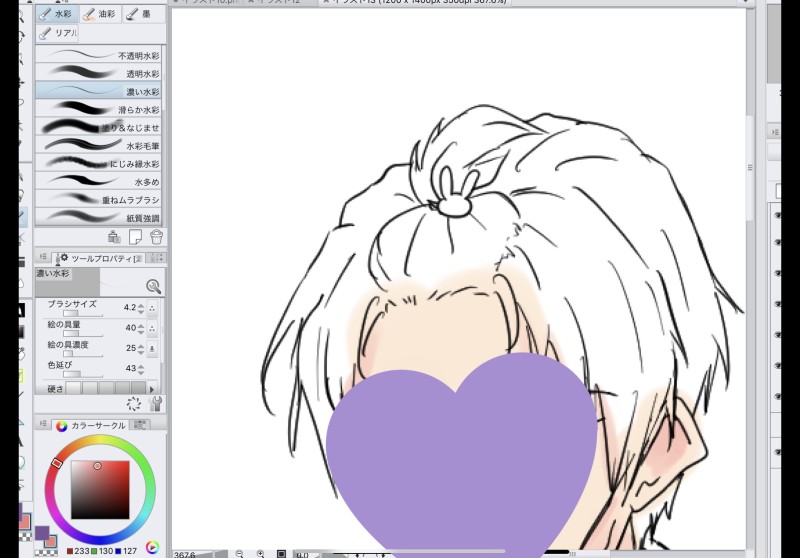Select the purple main color swatch
This screenshot has width=800, height=558.
click(x=42, y=534)
